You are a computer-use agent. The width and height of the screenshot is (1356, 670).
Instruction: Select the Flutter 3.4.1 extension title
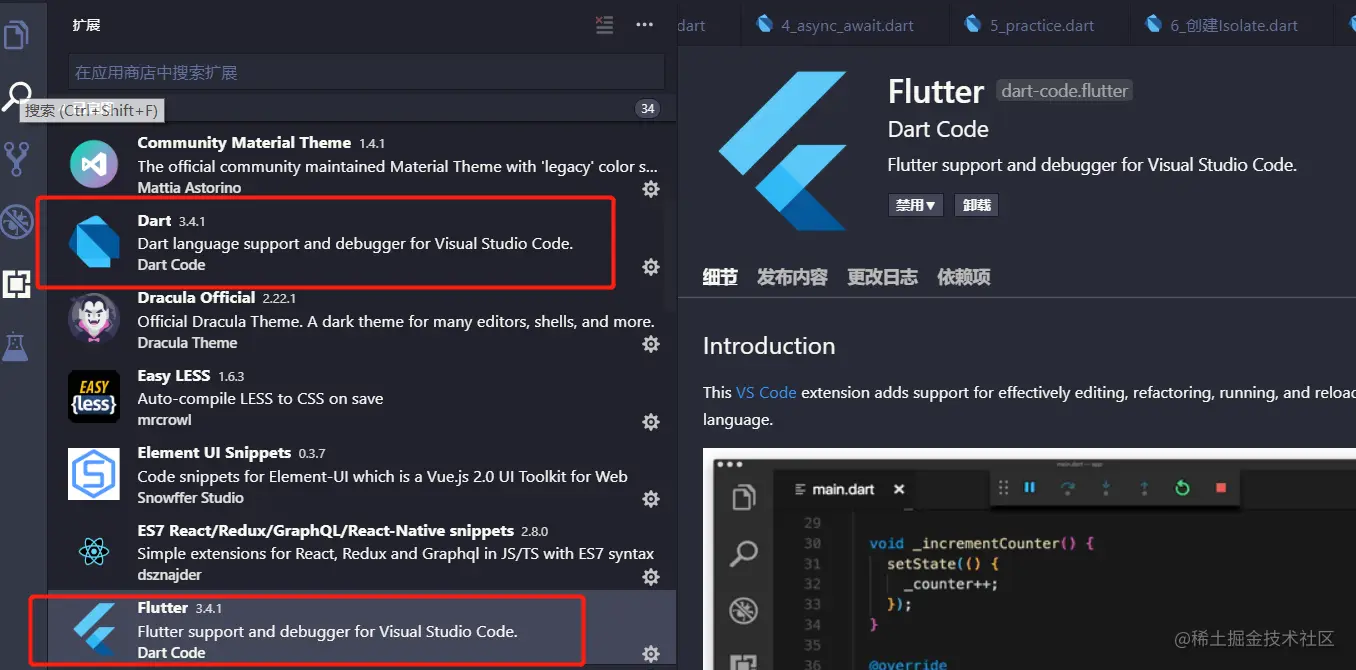pyautogui.click(x=163, y=608)
